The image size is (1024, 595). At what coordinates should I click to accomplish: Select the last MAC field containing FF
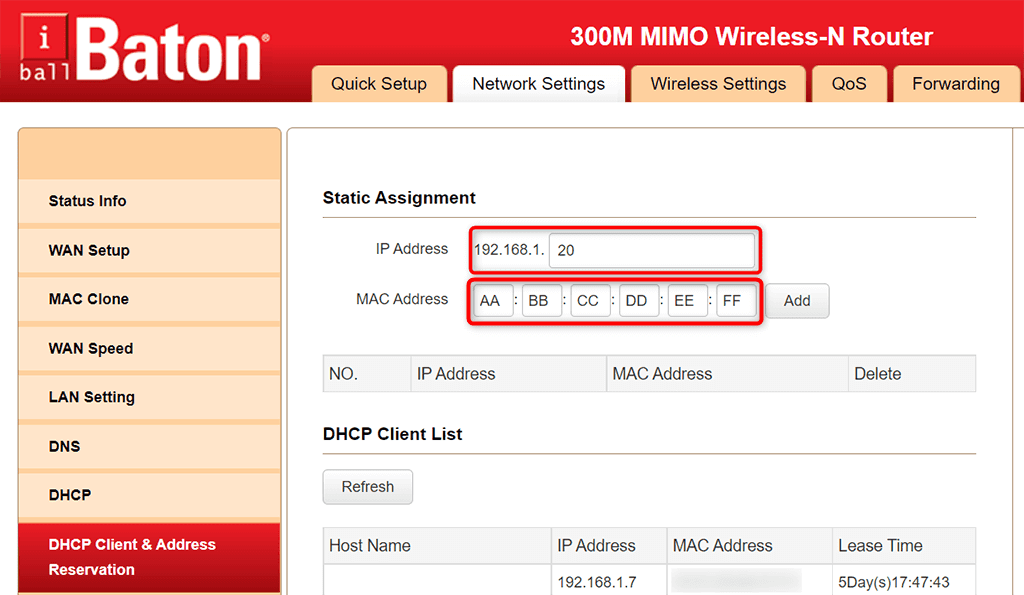pyautogui.click(x=736, y=300)
